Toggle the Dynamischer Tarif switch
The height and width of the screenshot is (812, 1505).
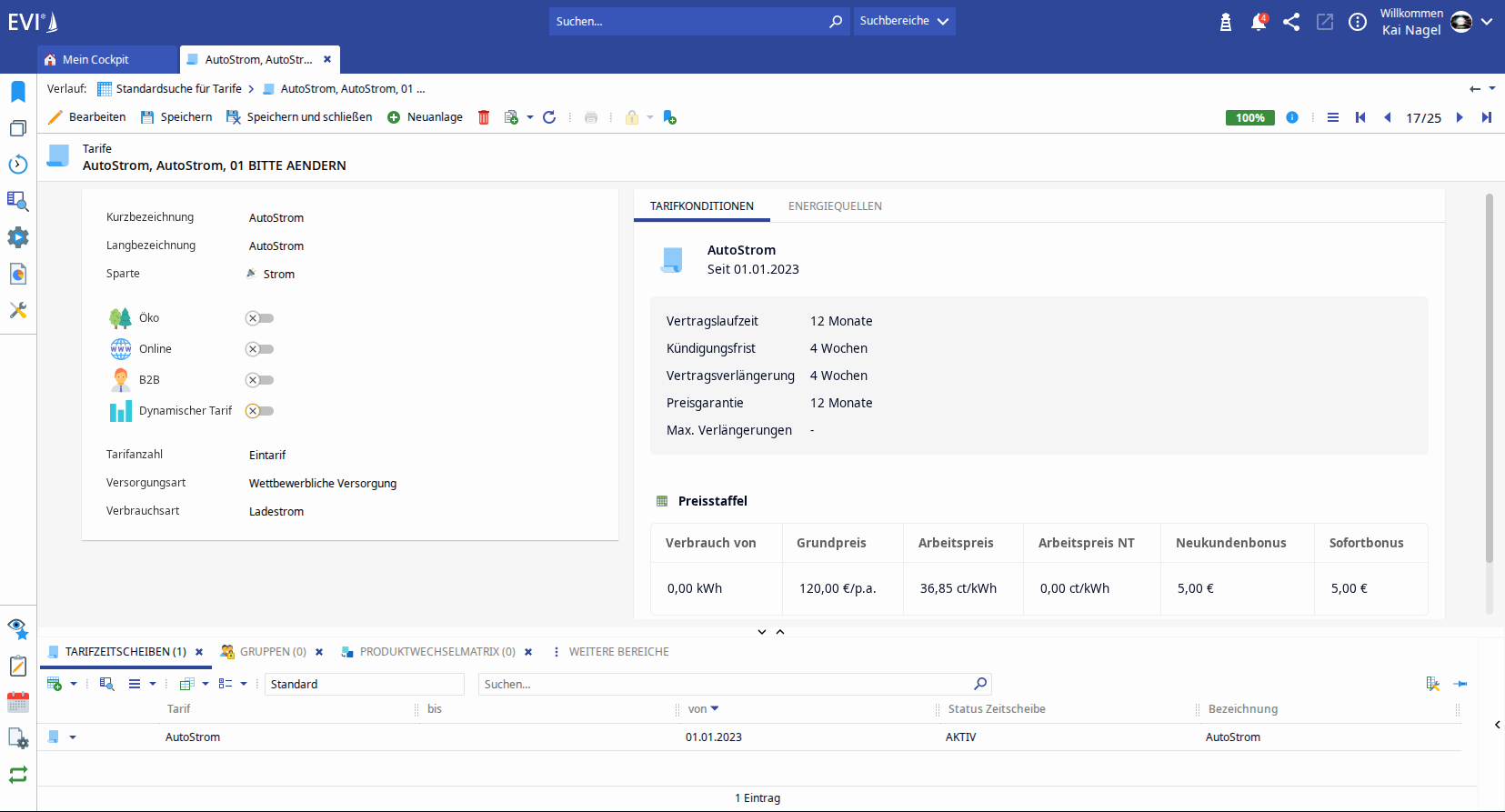[x=259, y=411]
